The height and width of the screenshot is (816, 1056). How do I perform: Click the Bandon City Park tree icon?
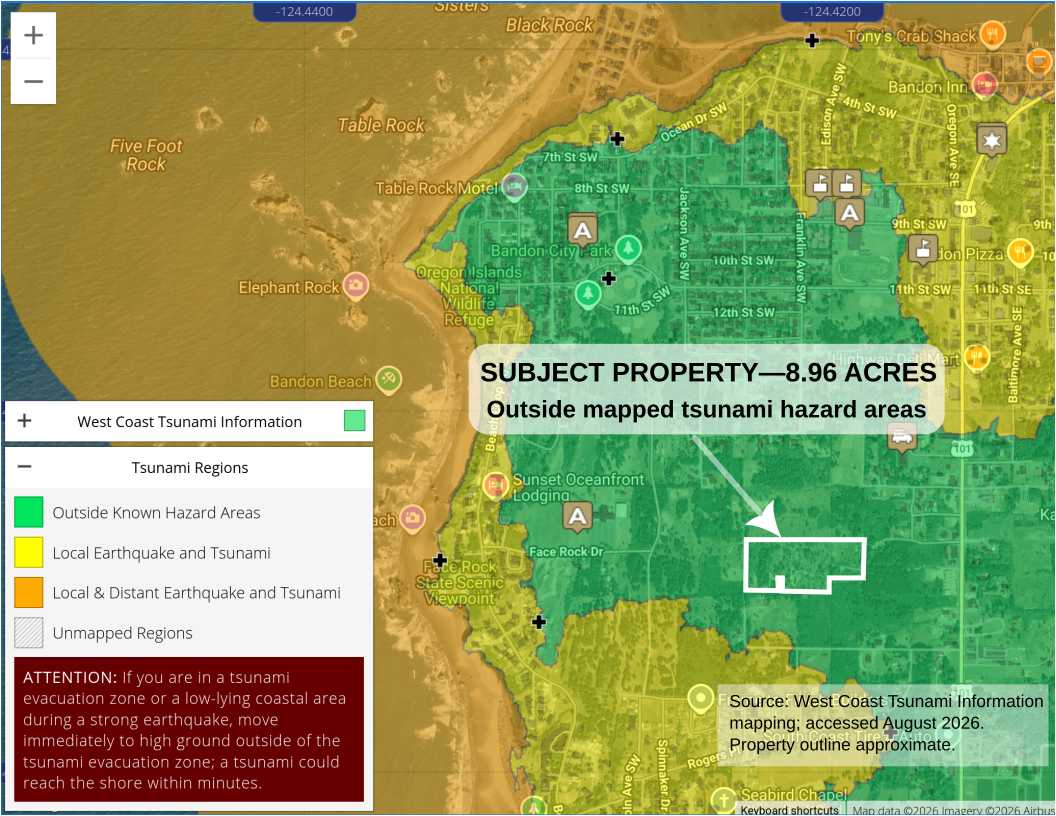coord(628,248)
